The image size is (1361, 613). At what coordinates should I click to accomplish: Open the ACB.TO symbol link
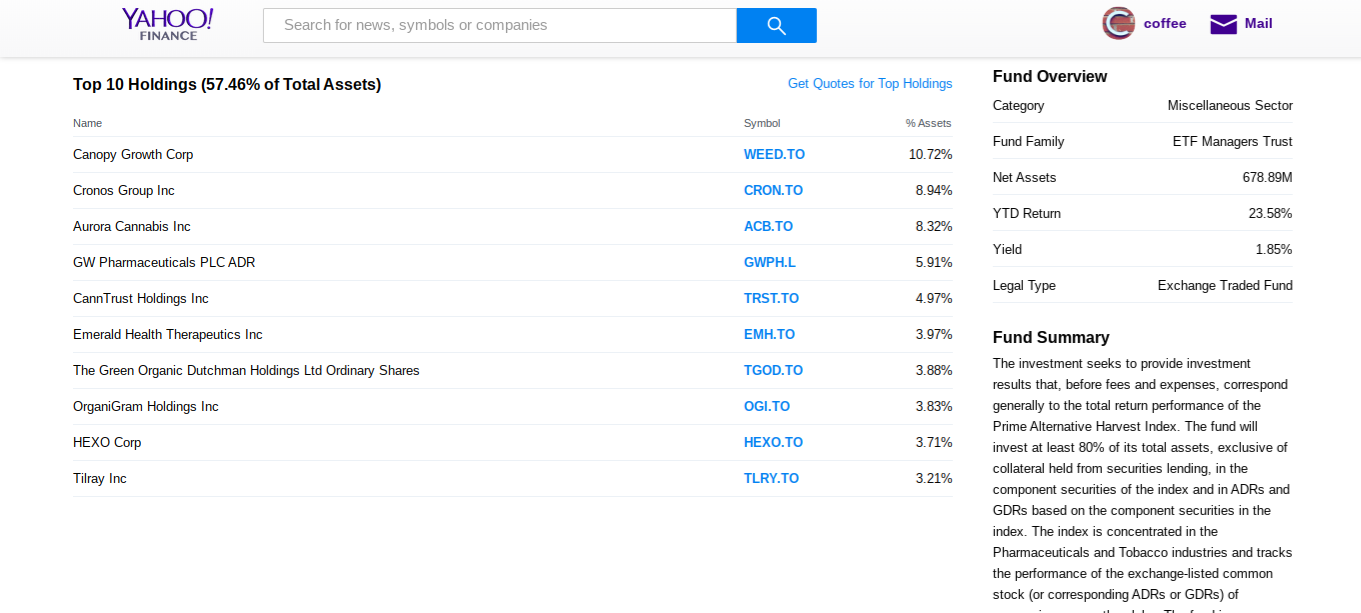click(768, 227)
